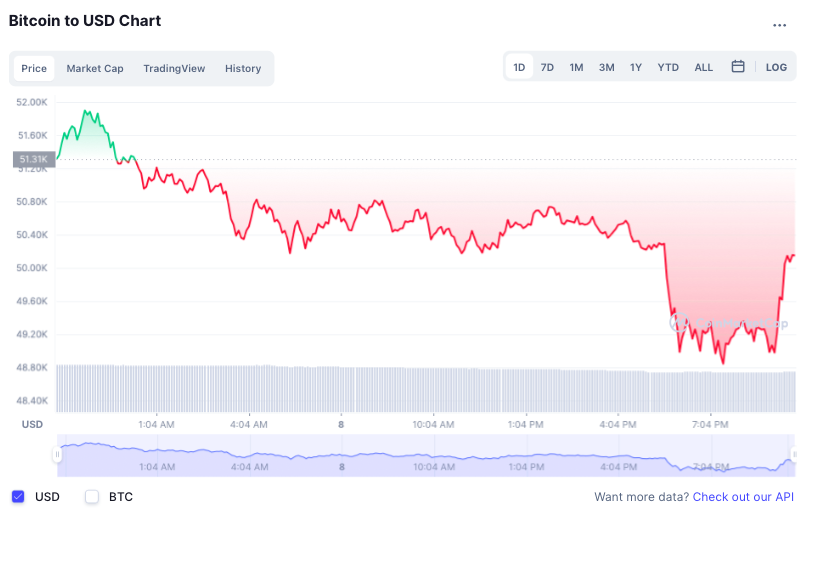Show ALL time price data
Viewport: 814px width, 564px height.
coord(704,67)
